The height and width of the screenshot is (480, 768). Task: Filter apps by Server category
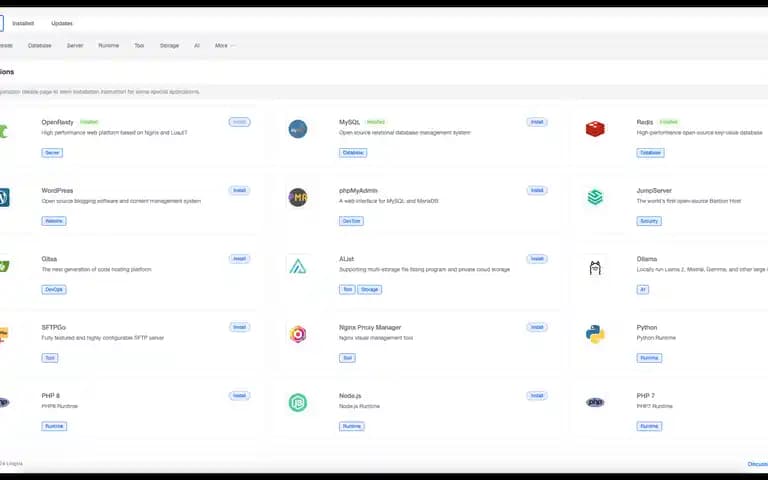(75, 46)
